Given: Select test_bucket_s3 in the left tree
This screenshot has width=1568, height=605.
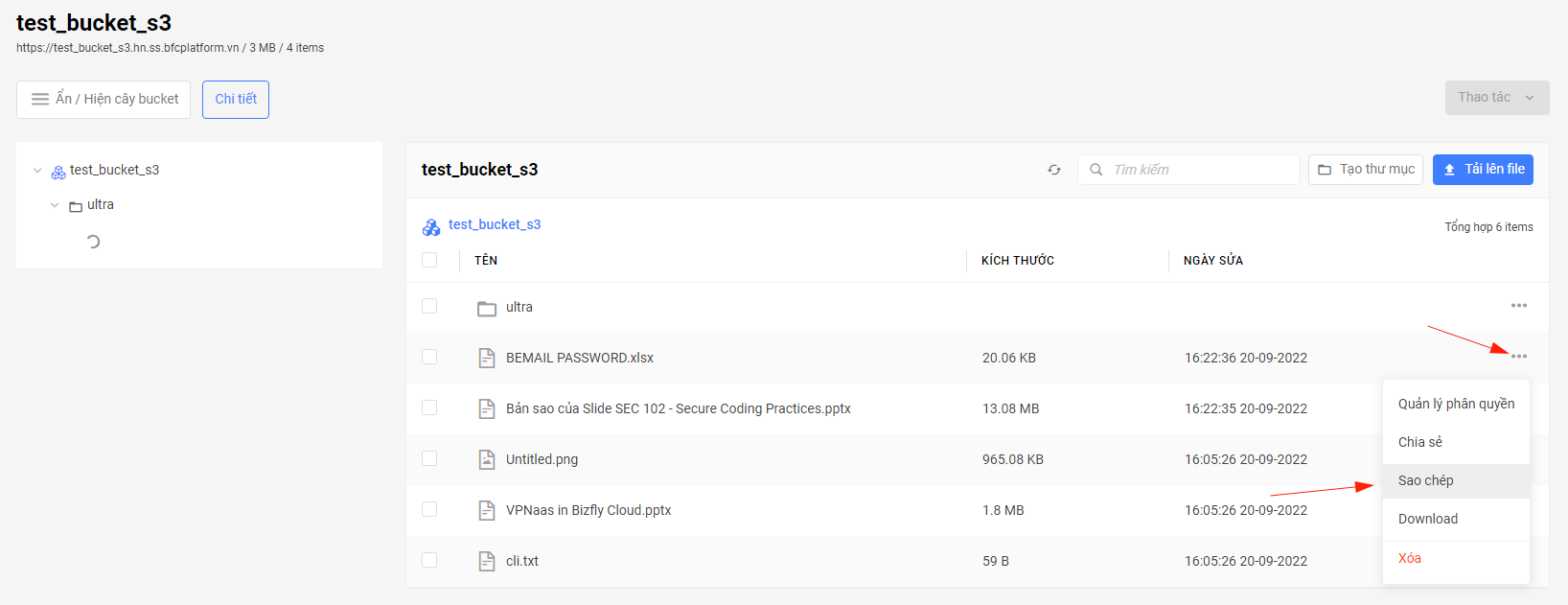Looking at the screenshot, I should point(114,170).
